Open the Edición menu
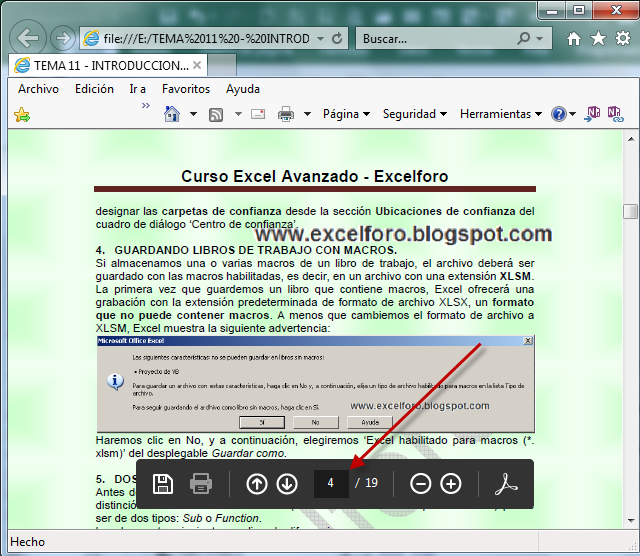This screenshot has height=556, width=640. pos(94,89)
